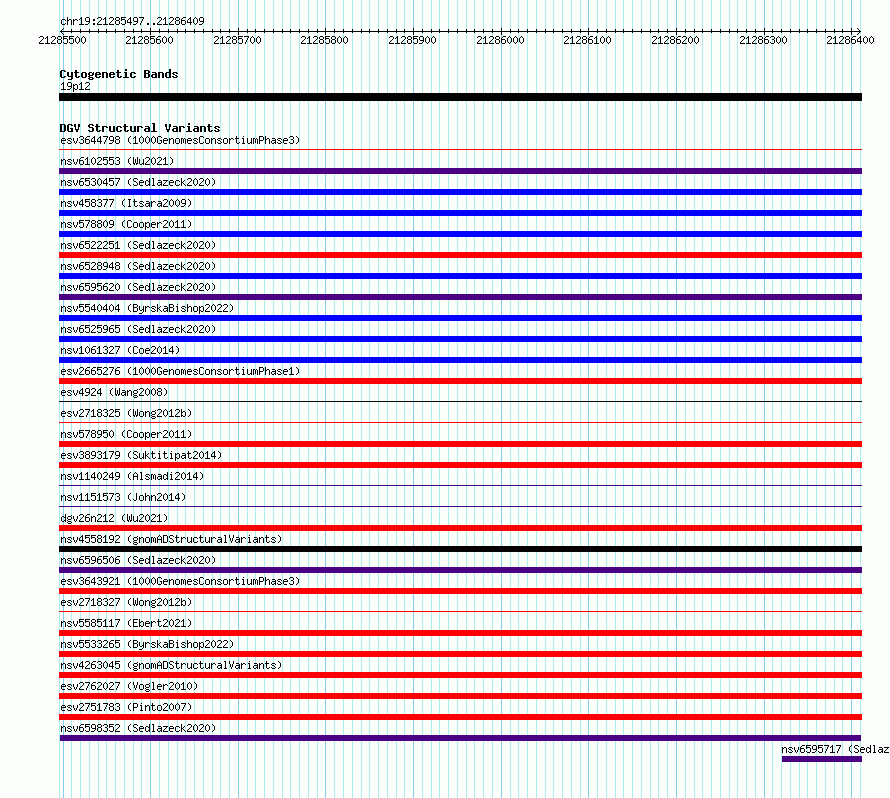
Task: Open the nsv6595620 (Sedlazeck2020) label
Action: click(x=138, y=287)
